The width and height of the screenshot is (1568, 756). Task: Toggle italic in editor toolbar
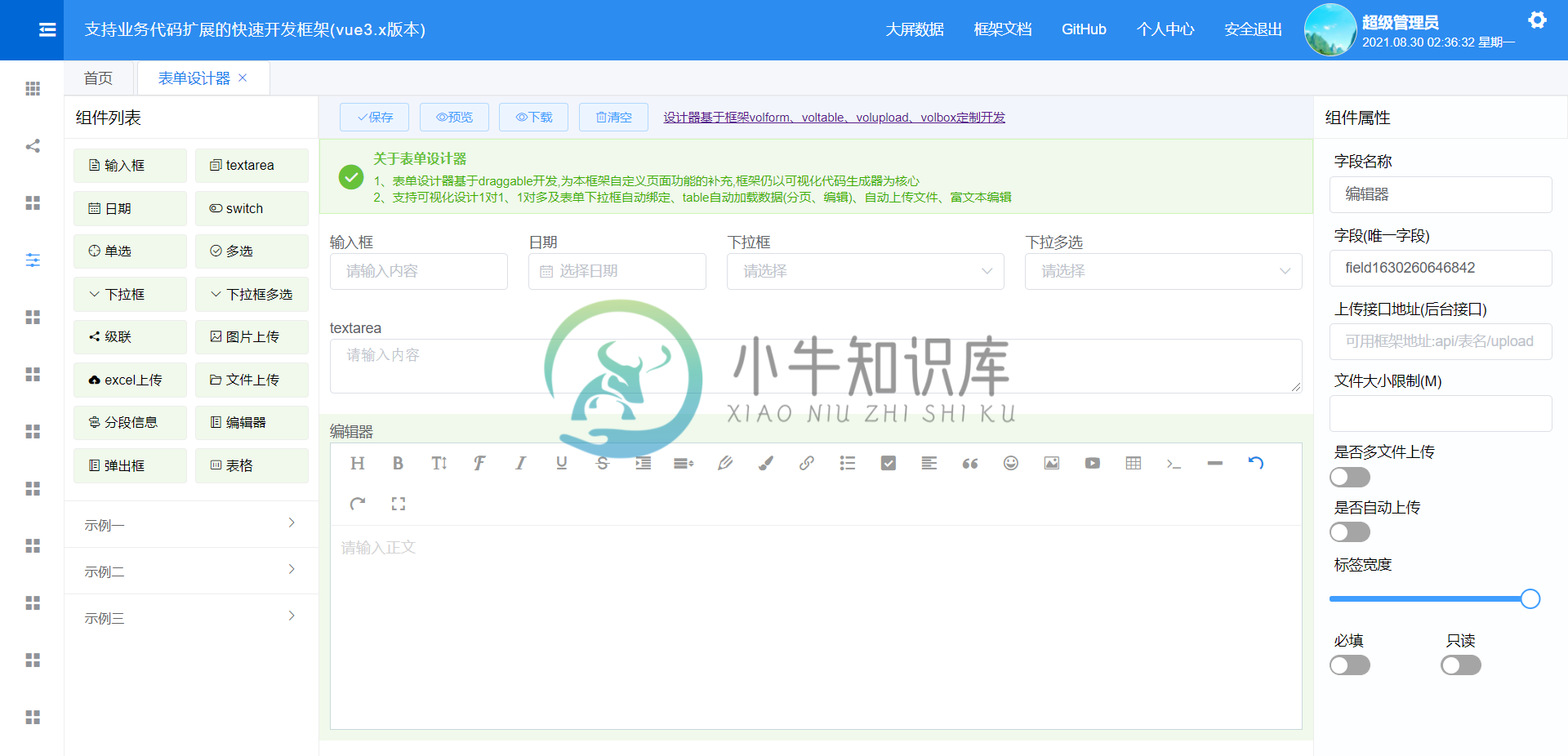pyautogui.click(x=520, y=464)
